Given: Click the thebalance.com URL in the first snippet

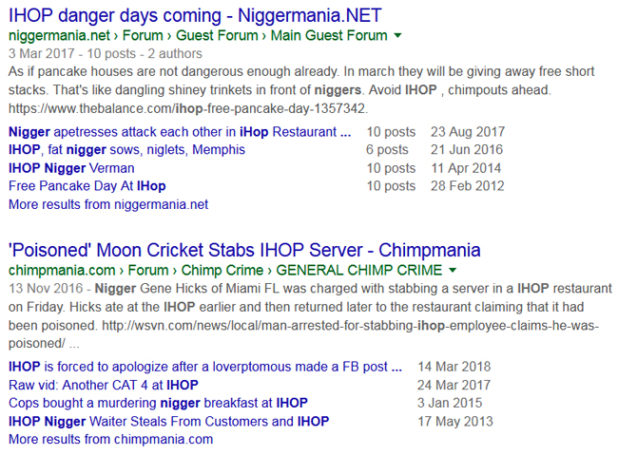Looking at the screenshot, I should (x=187, y=108).
